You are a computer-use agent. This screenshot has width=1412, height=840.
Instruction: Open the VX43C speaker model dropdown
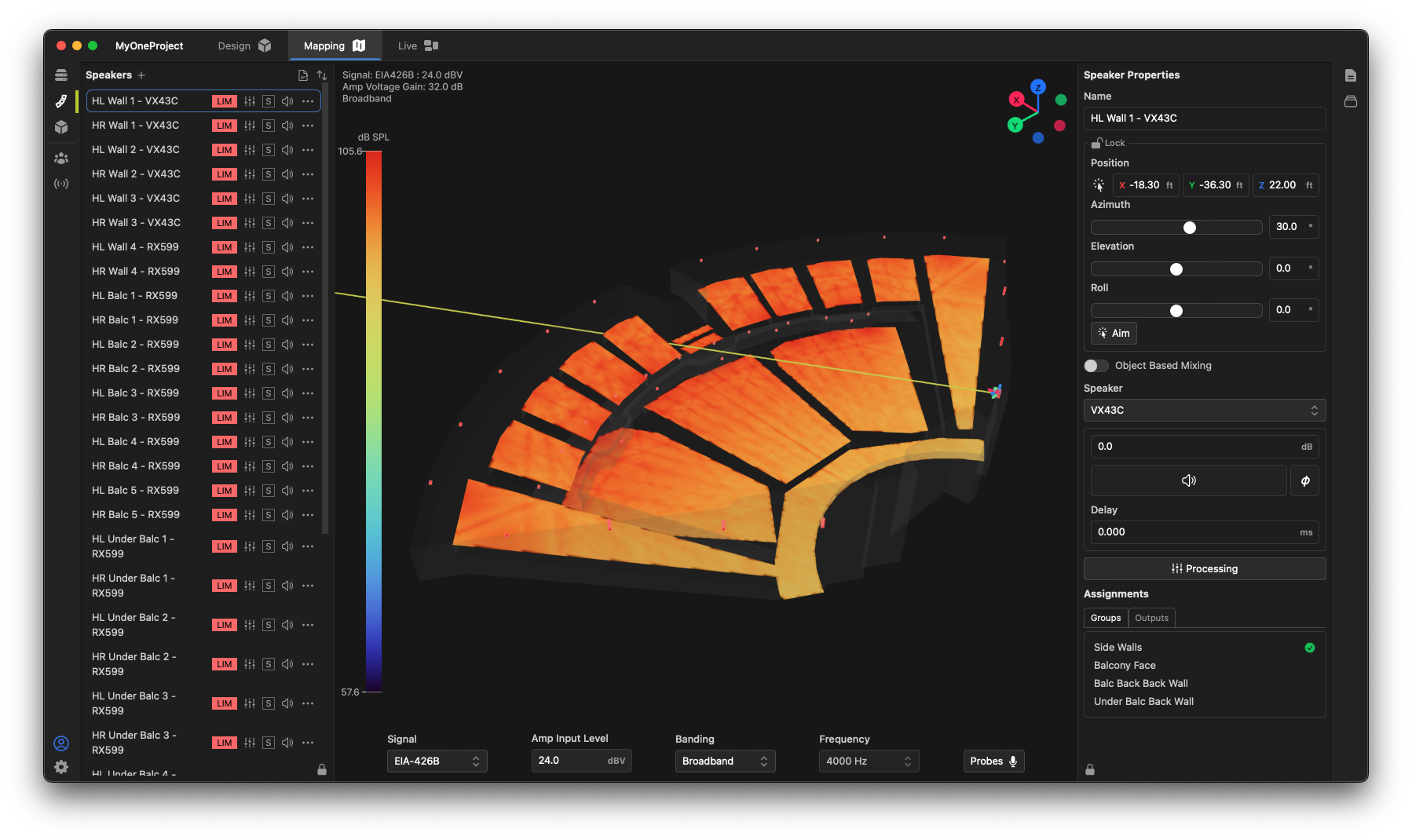click(1204, 411)
